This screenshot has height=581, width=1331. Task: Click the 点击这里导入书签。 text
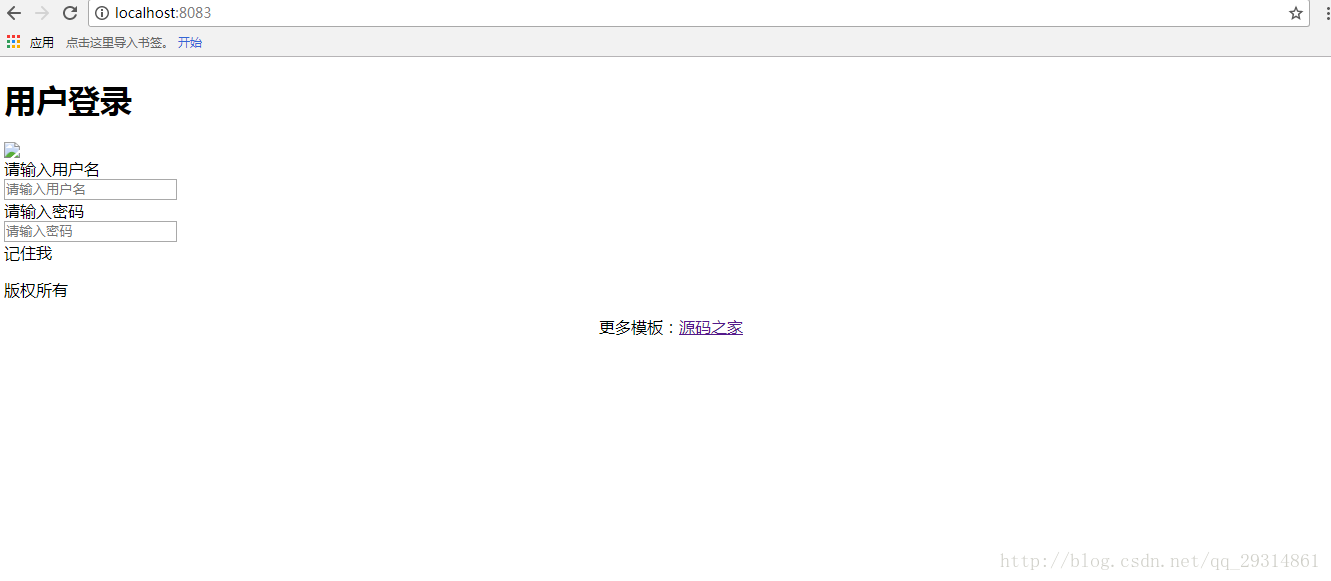[118, 43]
